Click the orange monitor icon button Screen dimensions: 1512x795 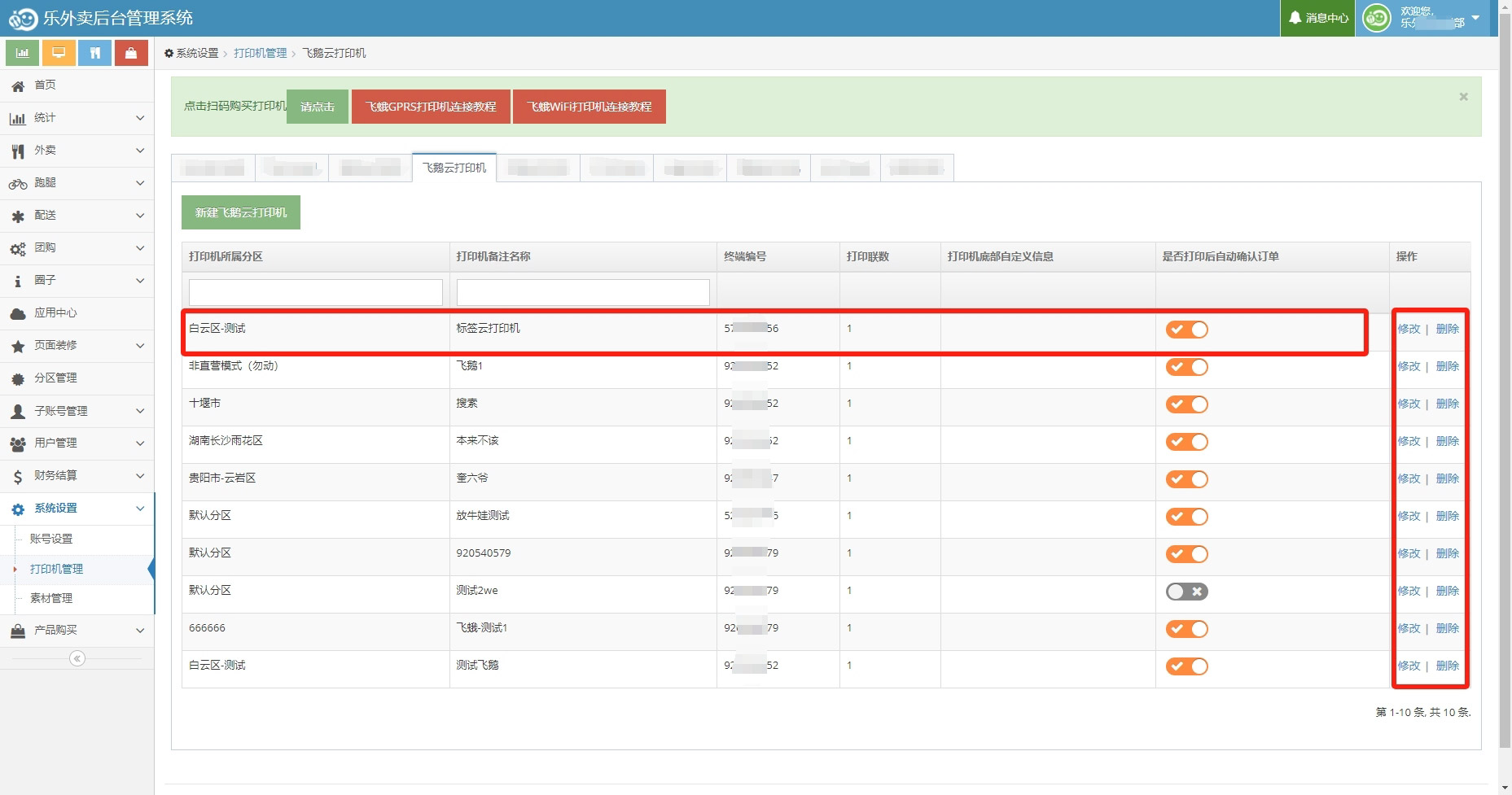(x=59, y=53)
